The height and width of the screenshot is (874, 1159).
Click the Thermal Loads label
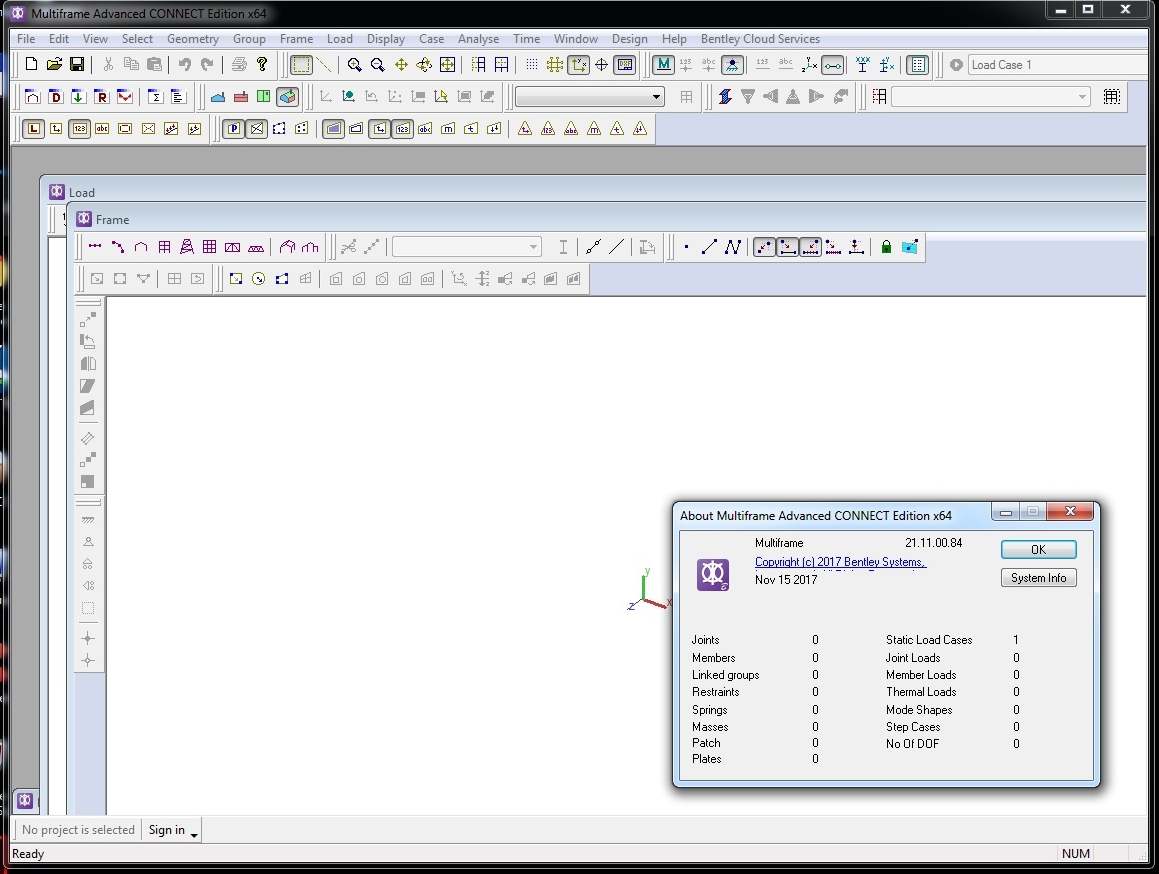pos(921,691)
